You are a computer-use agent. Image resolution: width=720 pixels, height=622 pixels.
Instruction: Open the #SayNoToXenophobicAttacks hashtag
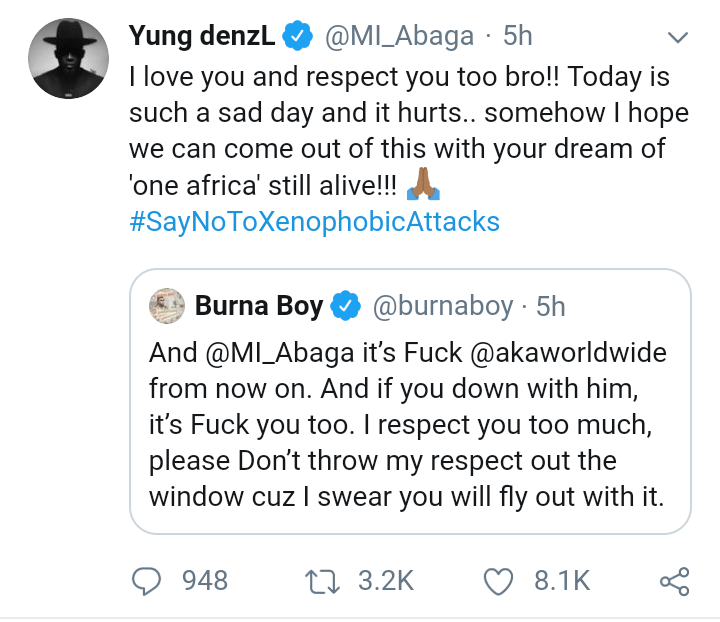(314, 220)
